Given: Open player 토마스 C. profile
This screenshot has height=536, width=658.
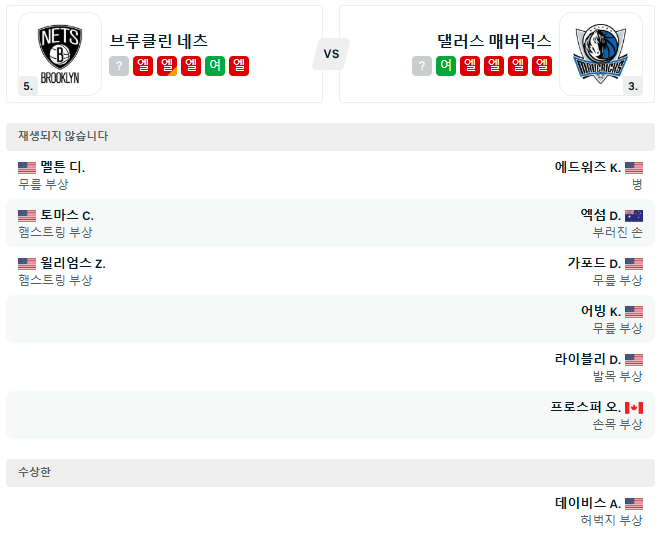Looking at the screenshot, I should [x=67, y=215].
